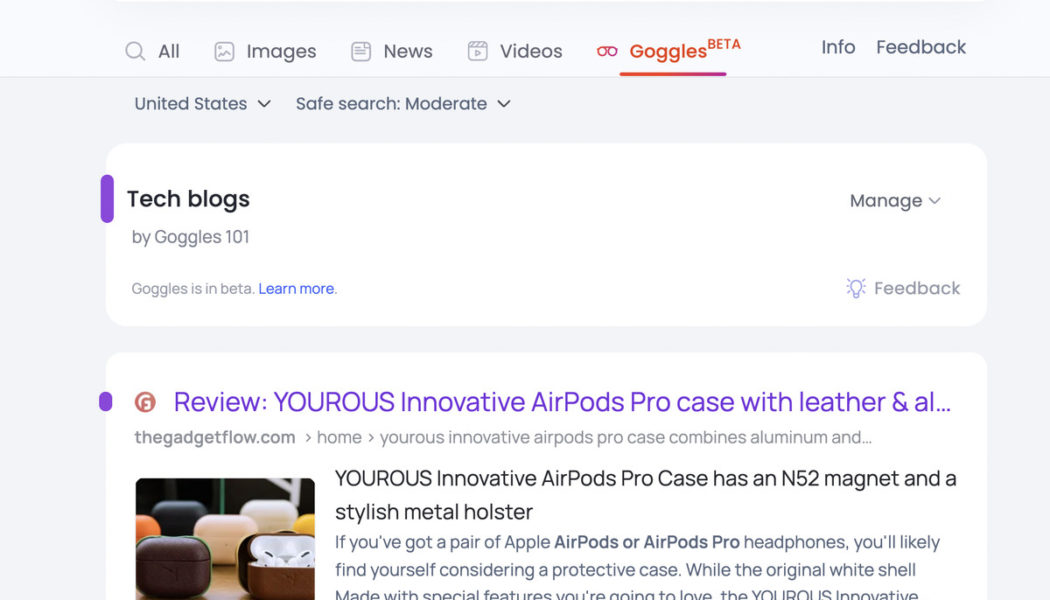
Task: Switch to the Images tab
Action: coord(280,50)
